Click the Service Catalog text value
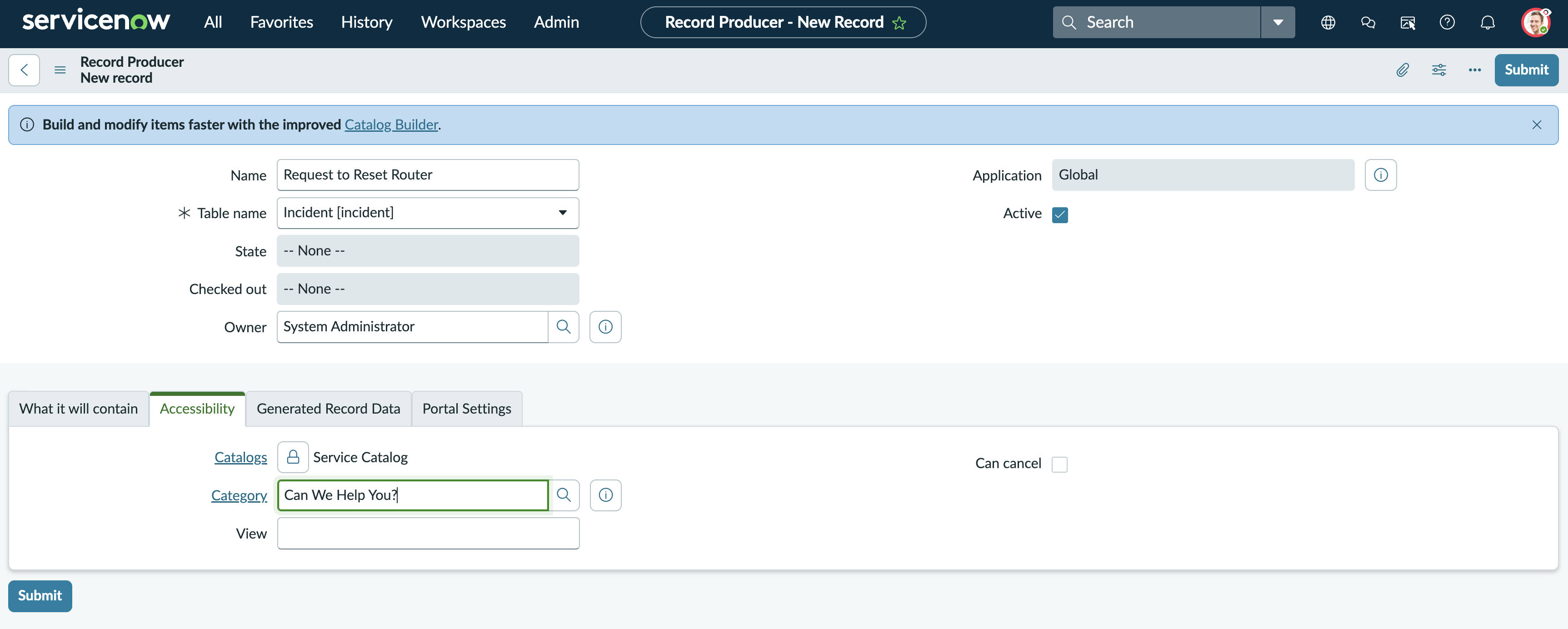This screenshot has height=629, width=1568. tap(360, 457)
